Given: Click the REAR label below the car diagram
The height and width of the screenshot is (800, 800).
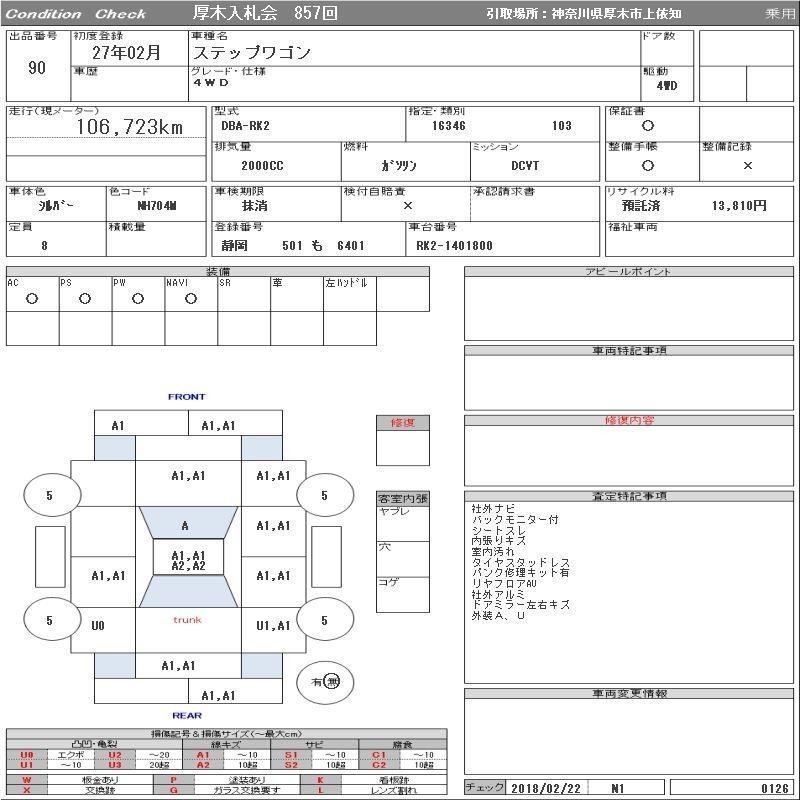Looking at the screenshot, I should coord(187,715).
